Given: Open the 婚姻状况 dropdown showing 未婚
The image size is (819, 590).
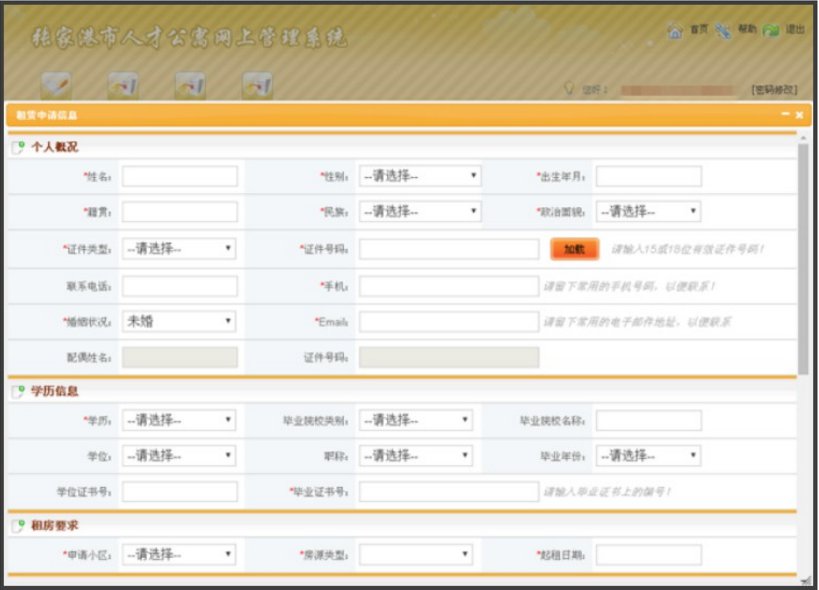Looking at the screenshot, I should (x=179, y=322).
